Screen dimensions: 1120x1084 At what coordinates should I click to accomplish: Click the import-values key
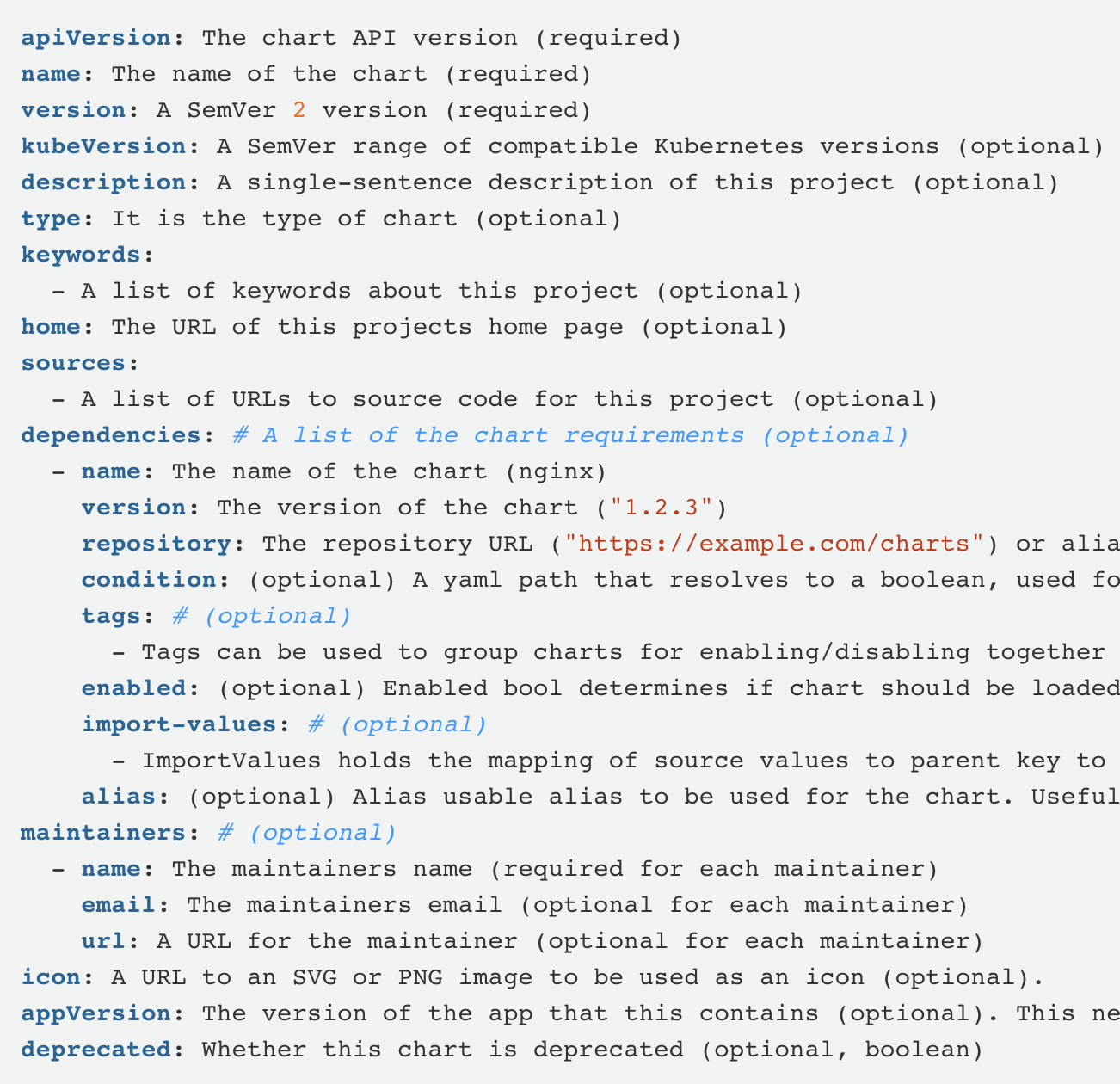pyautogui.click(x=179, y=724)
